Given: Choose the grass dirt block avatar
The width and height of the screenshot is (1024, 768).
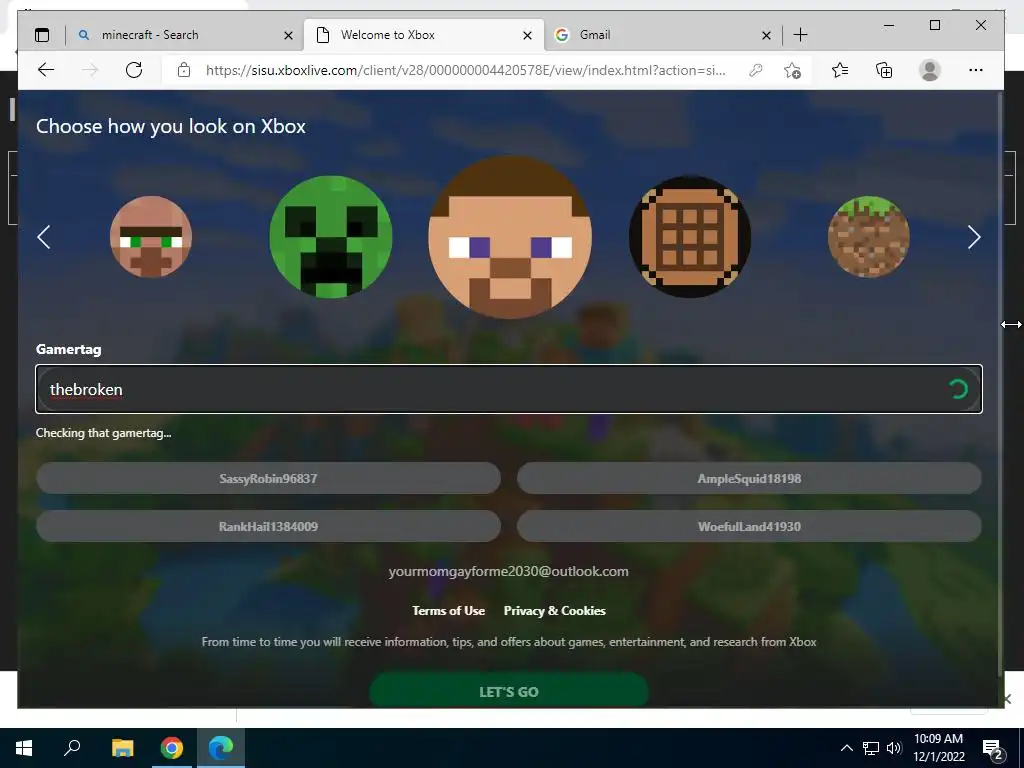Looking at the screenshot, I should tap(869, 236).
